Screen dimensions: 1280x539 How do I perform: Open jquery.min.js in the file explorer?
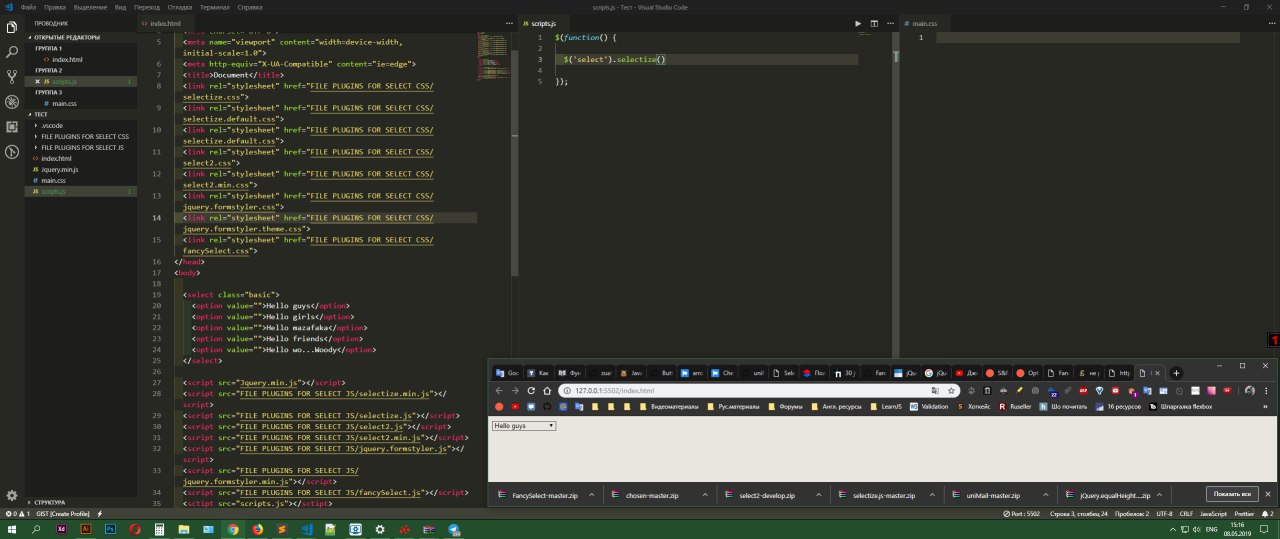[x=60, y=169]
